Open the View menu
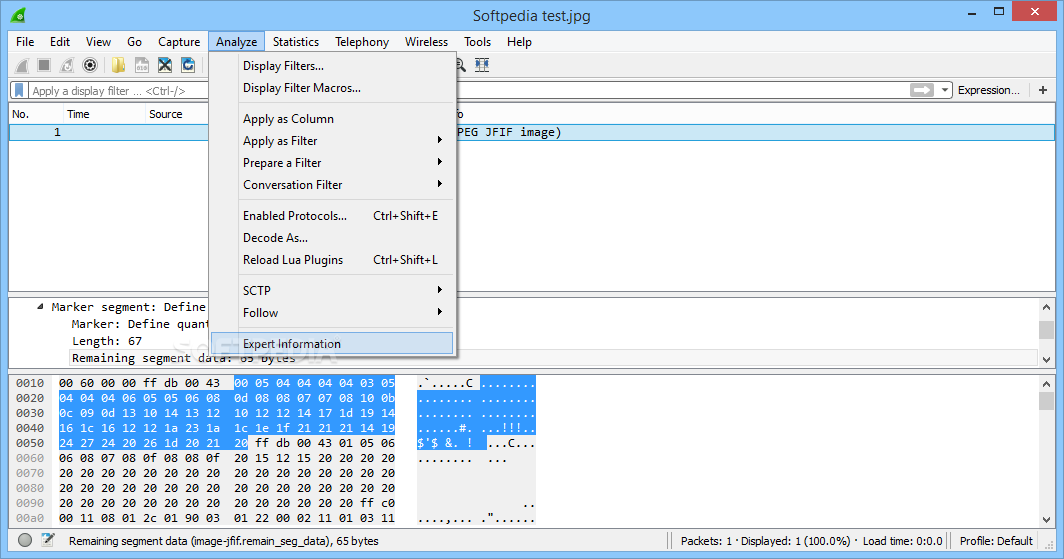The image size is (1064, 559). click(98, 42)
